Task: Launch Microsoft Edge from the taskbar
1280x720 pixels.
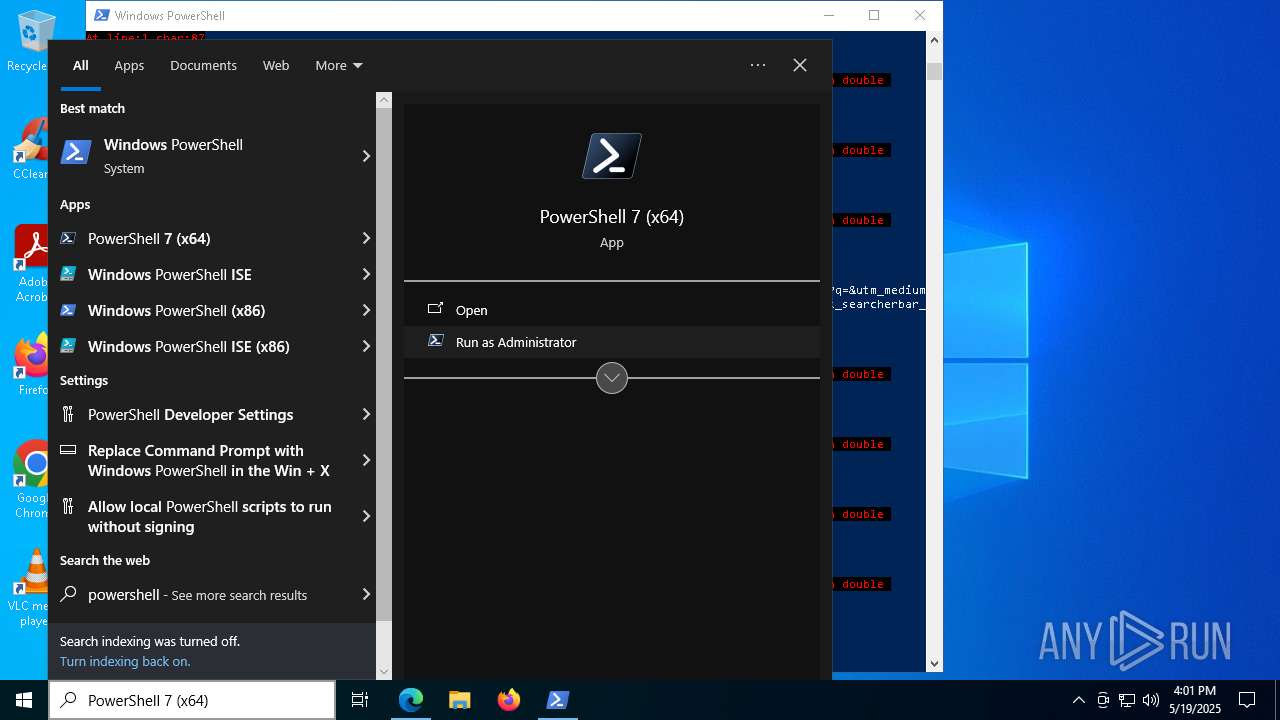Action: click(x=411, y=700)
